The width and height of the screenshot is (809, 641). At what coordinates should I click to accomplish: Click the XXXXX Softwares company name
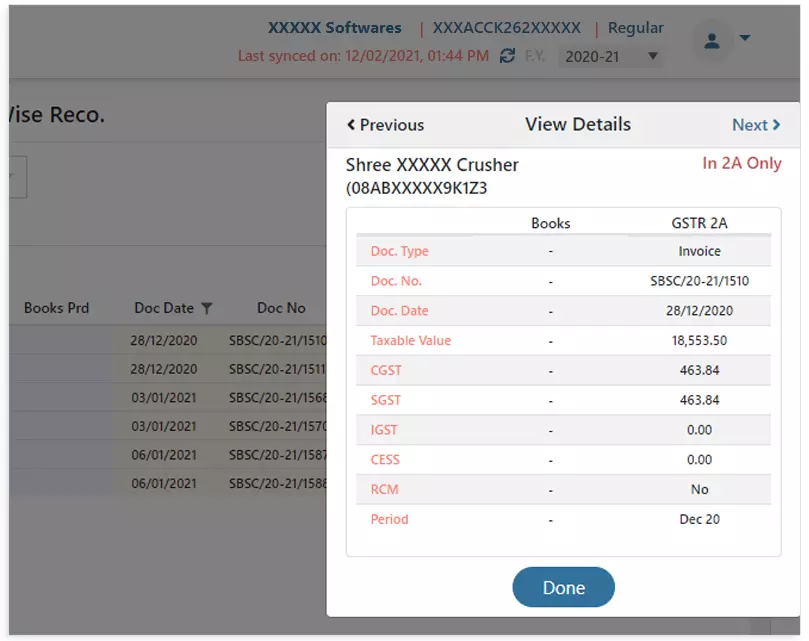(334, 28)
